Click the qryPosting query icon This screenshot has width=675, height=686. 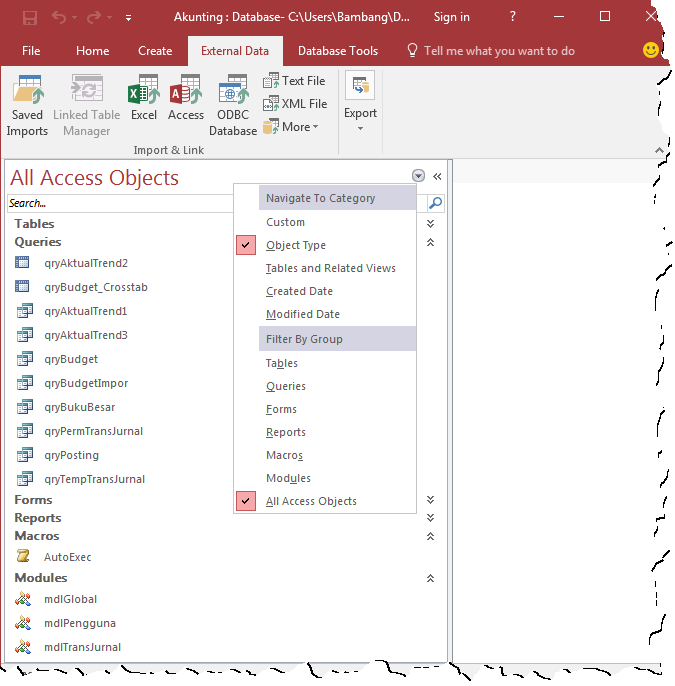tap(24, 455)
